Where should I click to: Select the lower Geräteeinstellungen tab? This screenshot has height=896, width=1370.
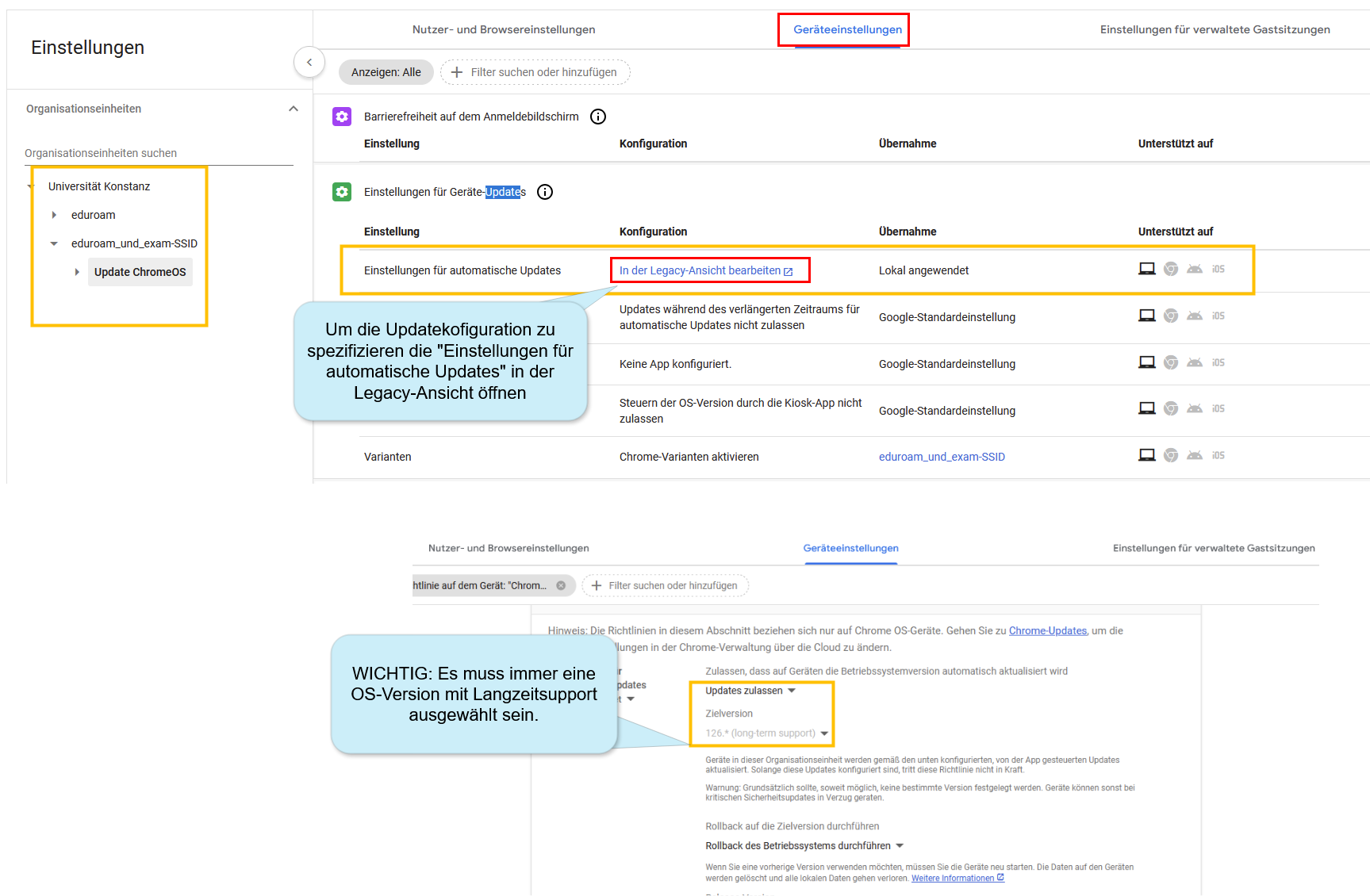click(x=850, y=548)
